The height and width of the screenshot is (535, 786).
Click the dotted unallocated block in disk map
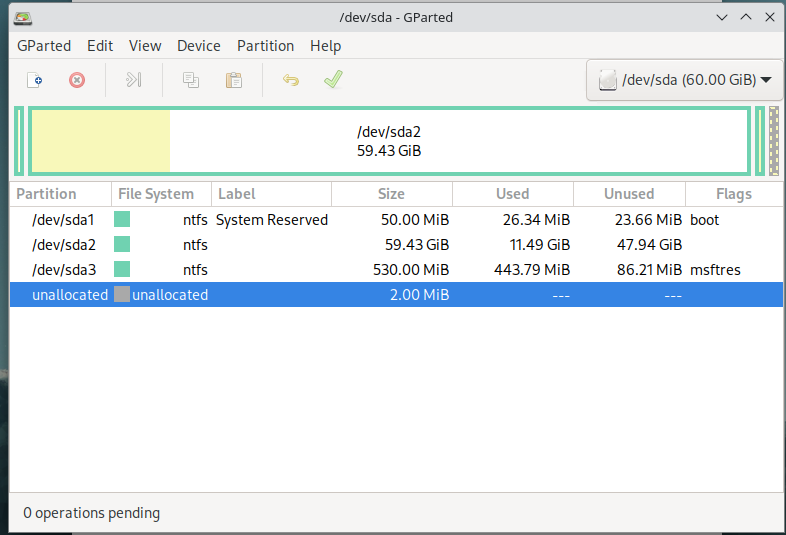(774, 141)
